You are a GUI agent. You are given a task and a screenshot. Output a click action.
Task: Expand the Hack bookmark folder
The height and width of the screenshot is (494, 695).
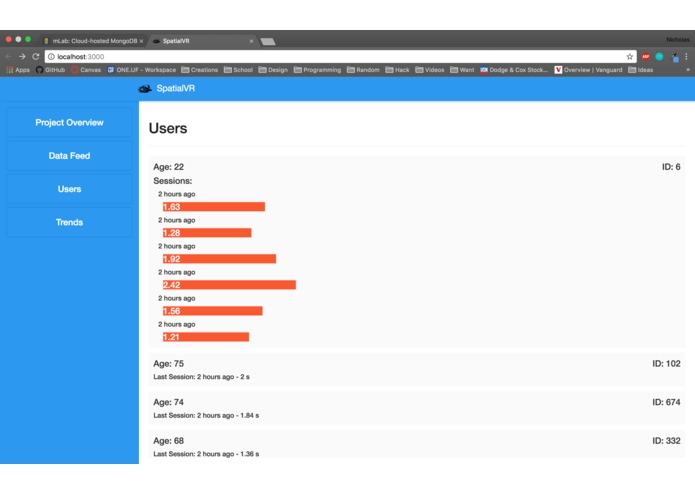397,70
